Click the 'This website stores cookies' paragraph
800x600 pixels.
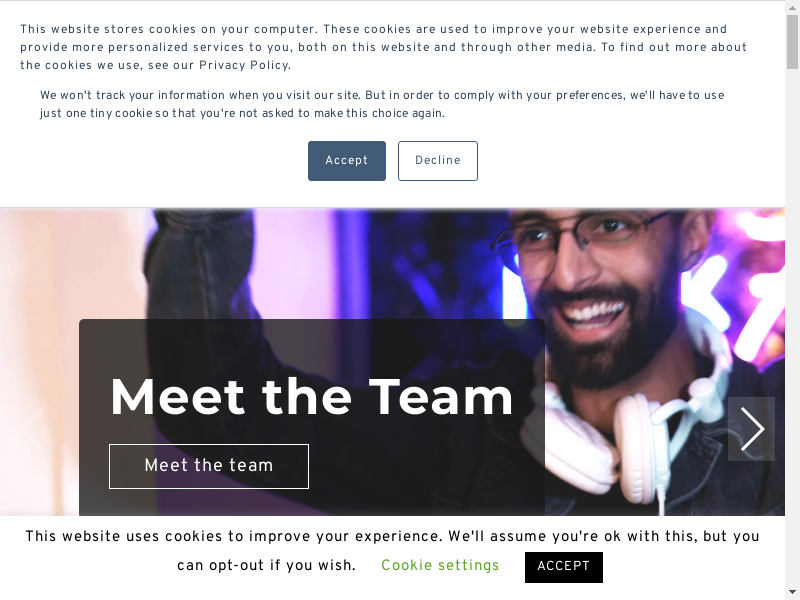(384, 47)
